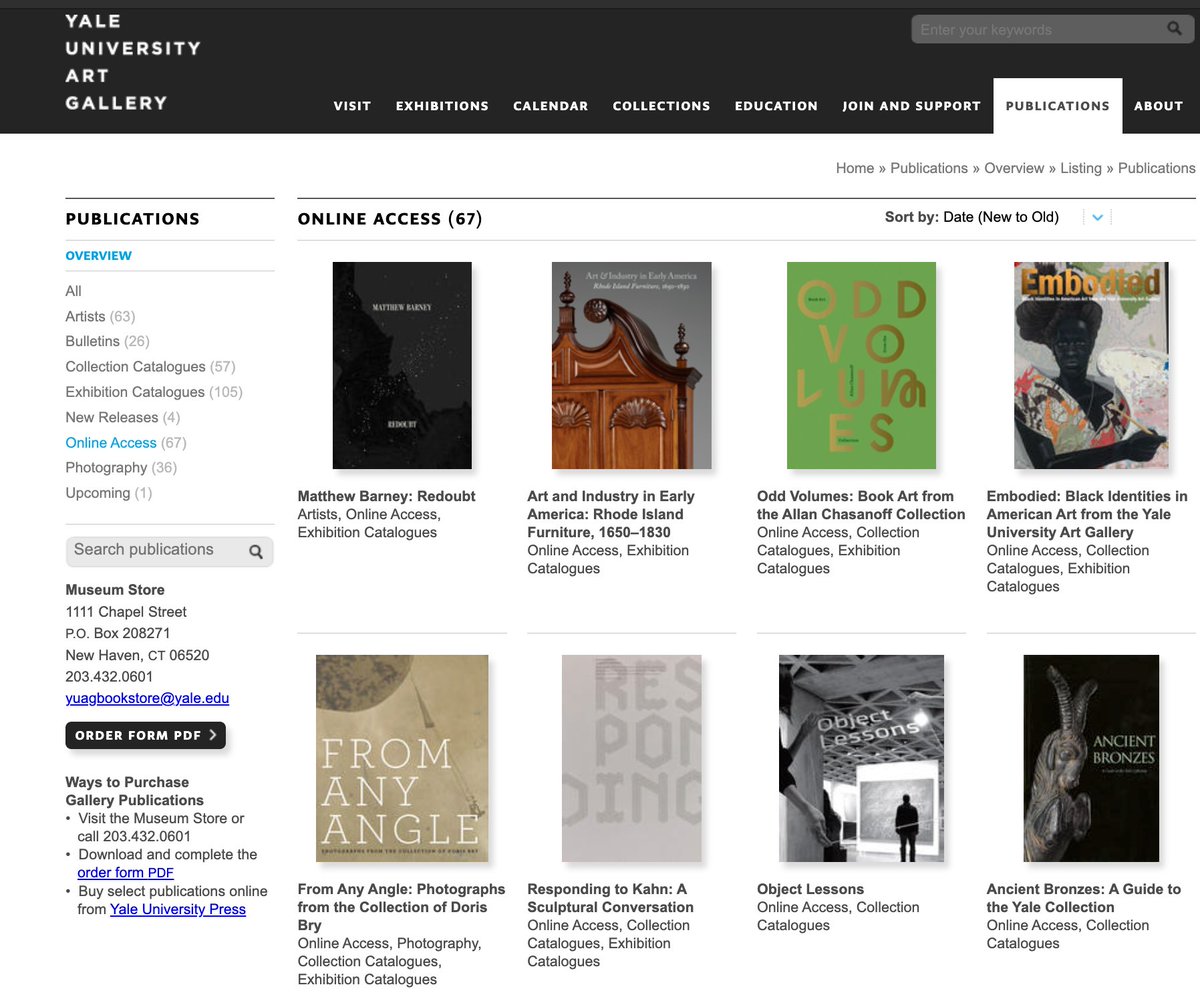Click Art and Industry in Early America title
Screen dimensions: 1200x1001
click(x=611, y=514)
